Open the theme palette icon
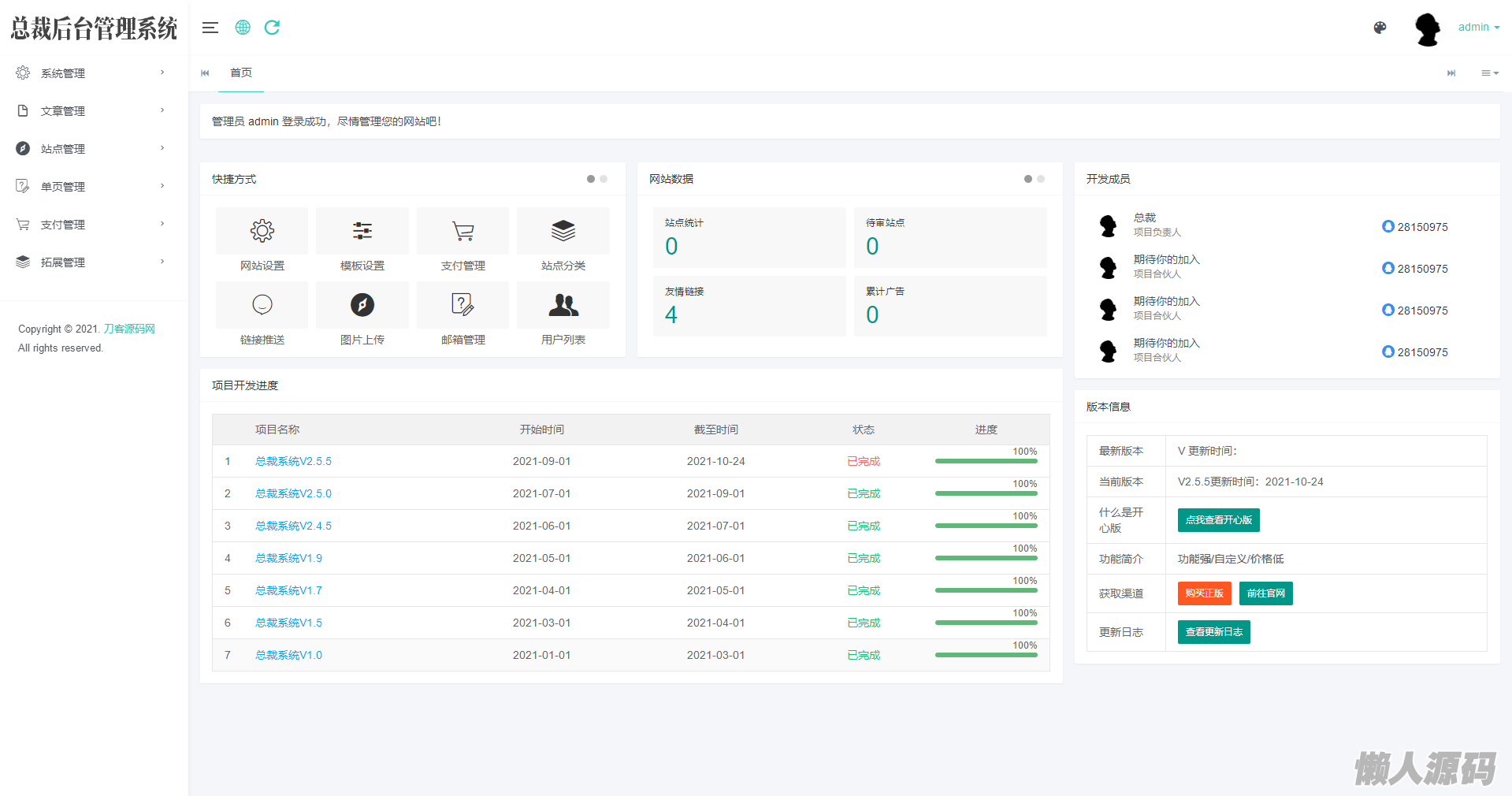Image resolution: width=1512 pixels, height=796 pixels. [1380, 28]
